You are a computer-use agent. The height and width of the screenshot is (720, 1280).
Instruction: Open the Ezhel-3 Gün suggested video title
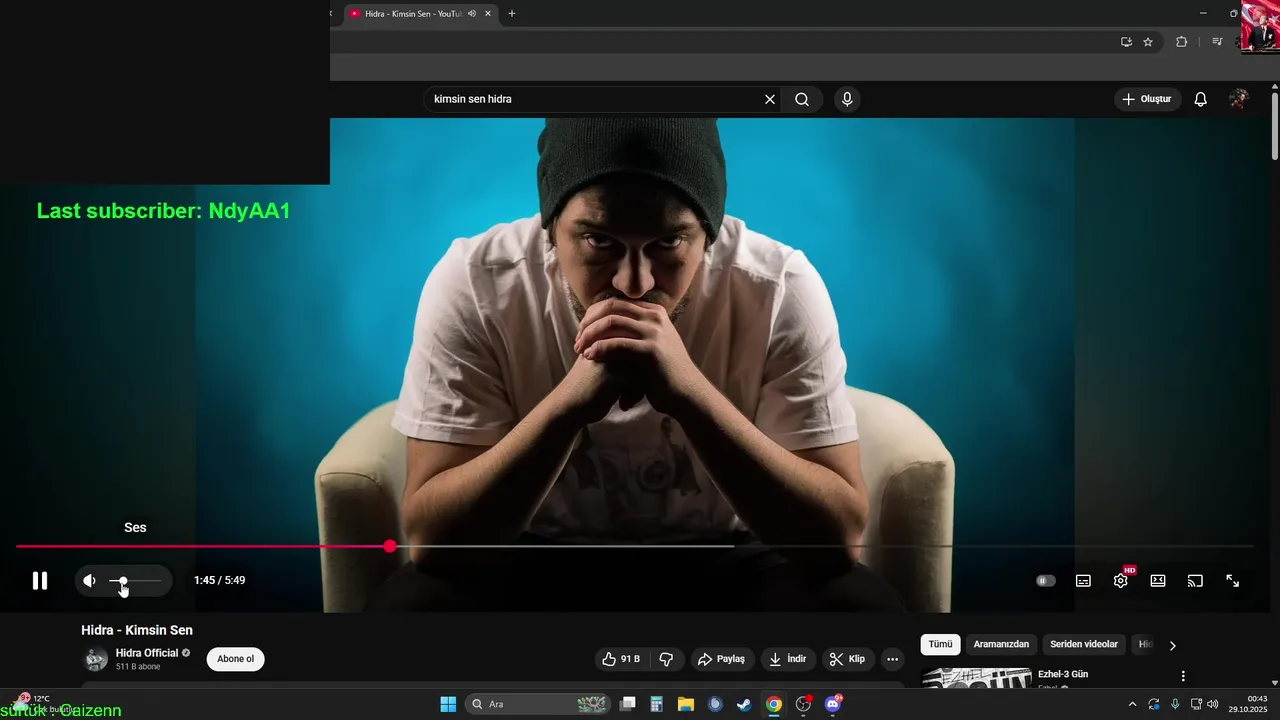point(1063,674)
